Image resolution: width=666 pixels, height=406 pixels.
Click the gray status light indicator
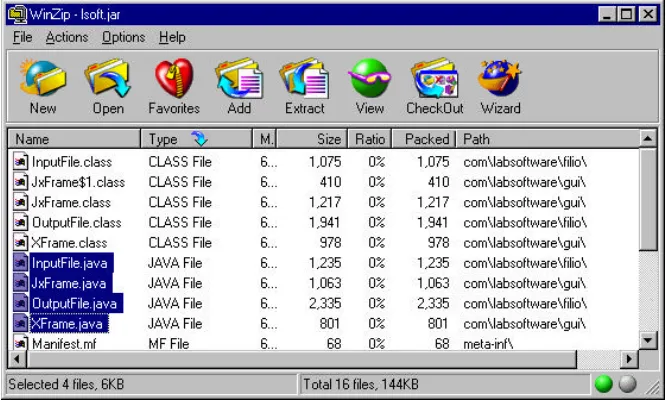[627, 384]
